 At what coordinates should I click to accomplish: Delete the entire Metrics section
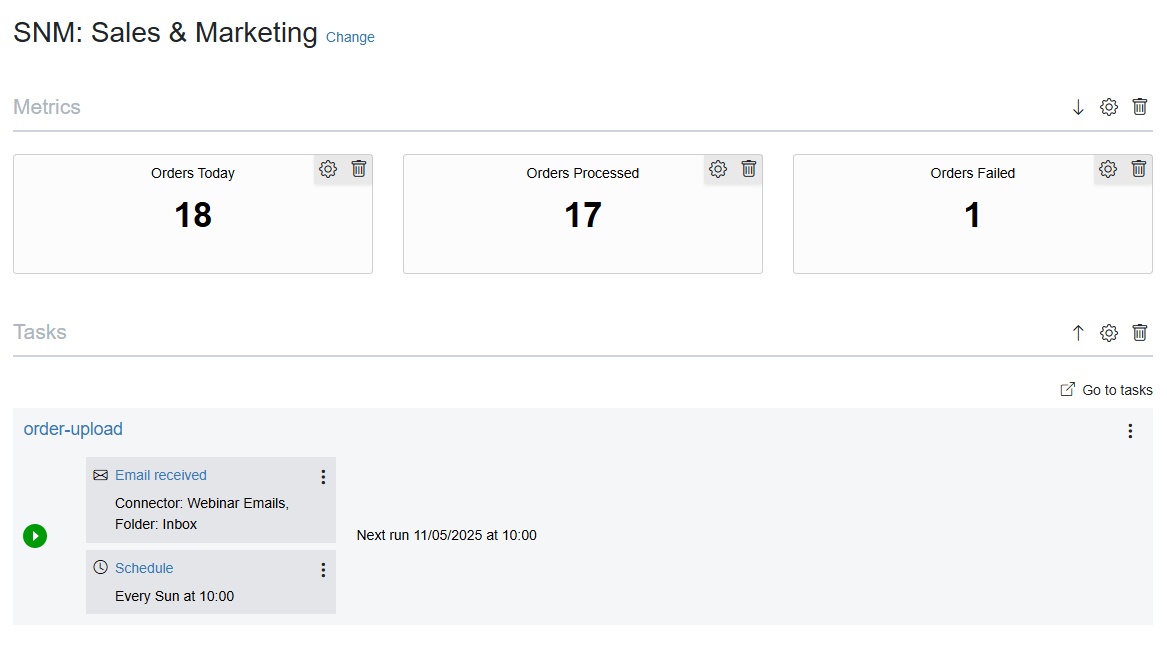(1139, 107)
